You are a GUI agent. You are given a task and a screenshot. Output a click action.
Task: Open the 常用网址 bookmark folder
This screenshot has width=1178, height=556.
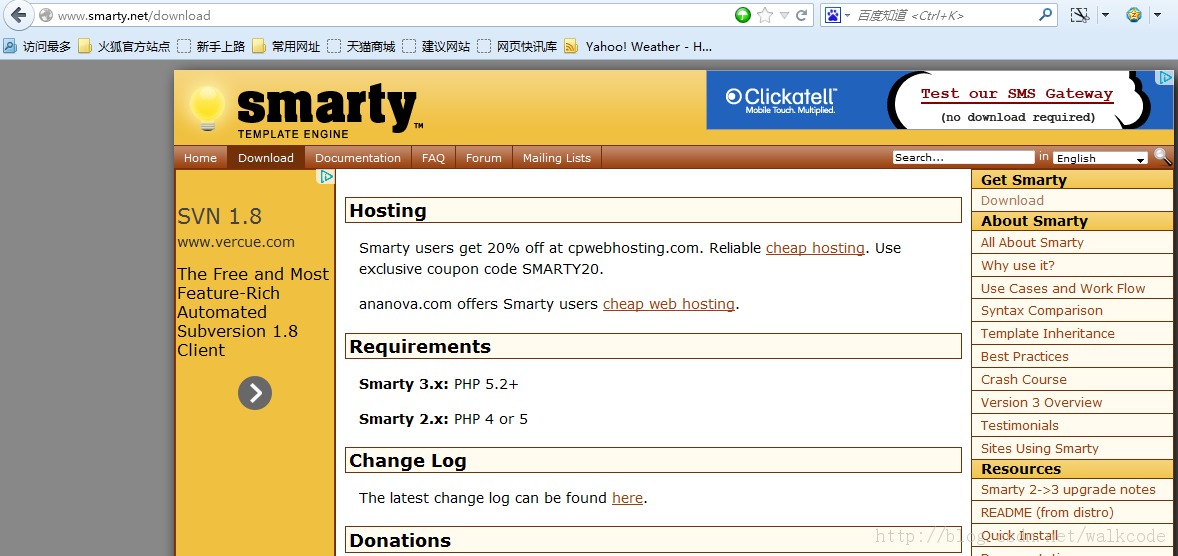coord(286,47)
